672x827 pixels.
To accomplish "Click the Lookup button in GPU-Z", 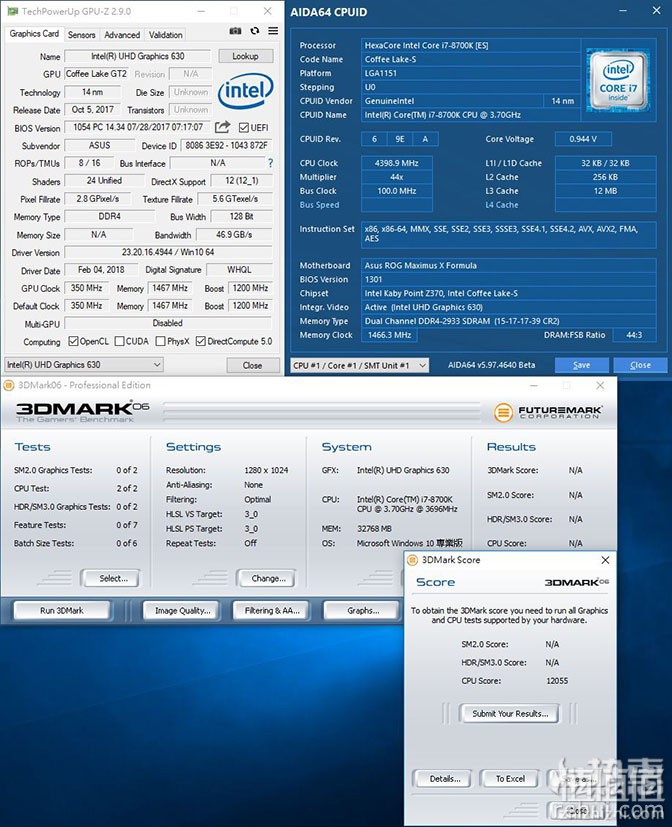I will [245, 56].
